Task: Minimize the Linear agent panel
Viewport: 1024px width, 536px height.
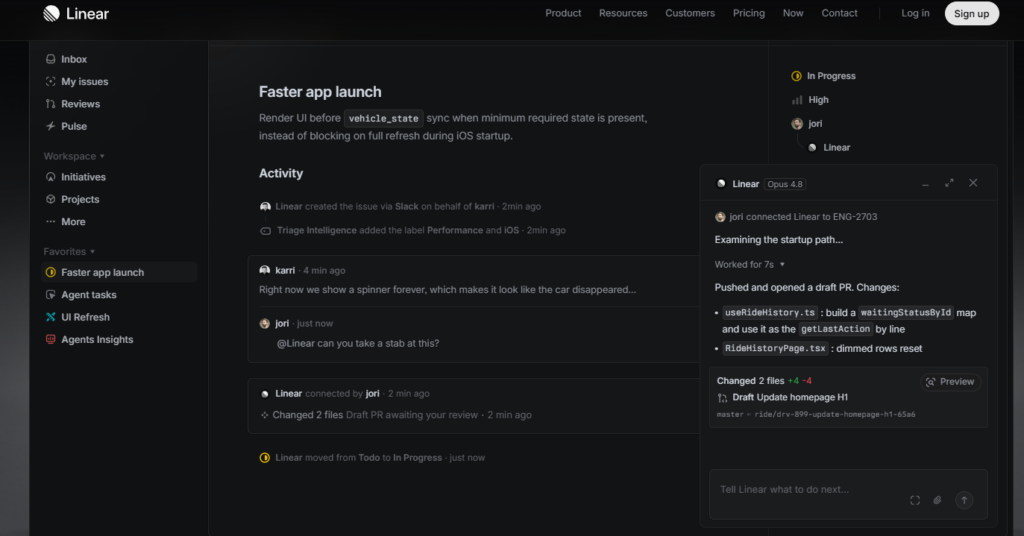Action: (925, 184)
